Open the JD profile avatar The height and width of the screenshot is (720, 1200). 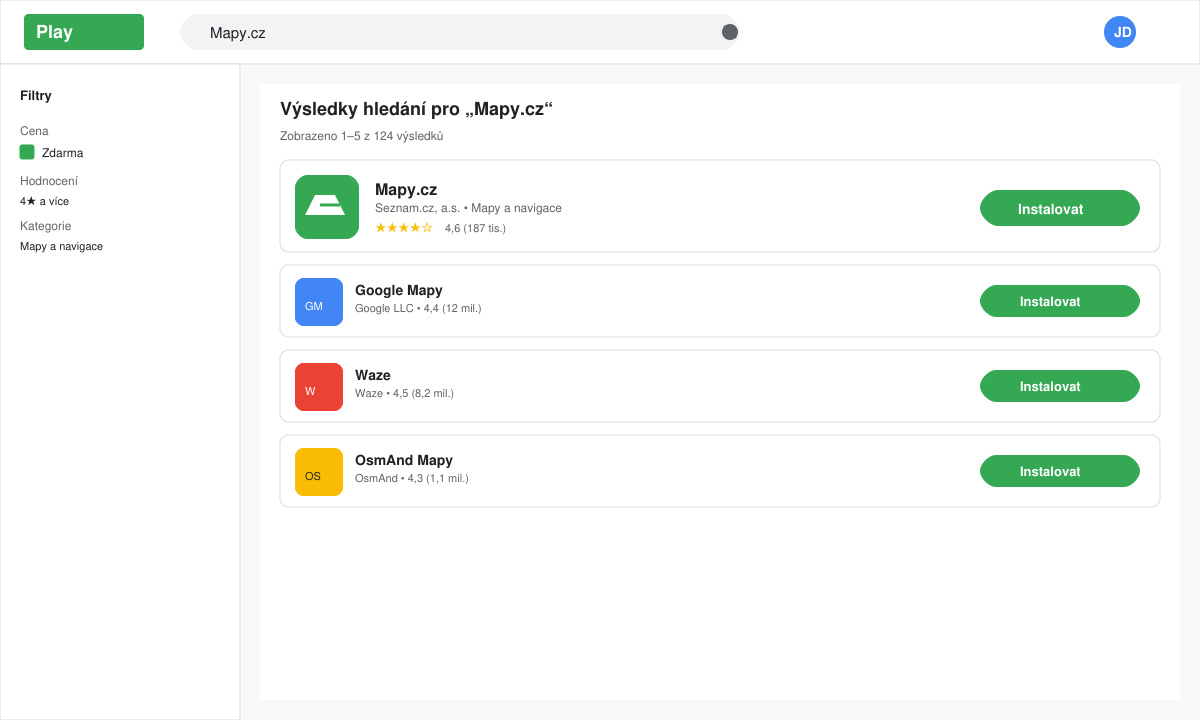point(1120,32)
